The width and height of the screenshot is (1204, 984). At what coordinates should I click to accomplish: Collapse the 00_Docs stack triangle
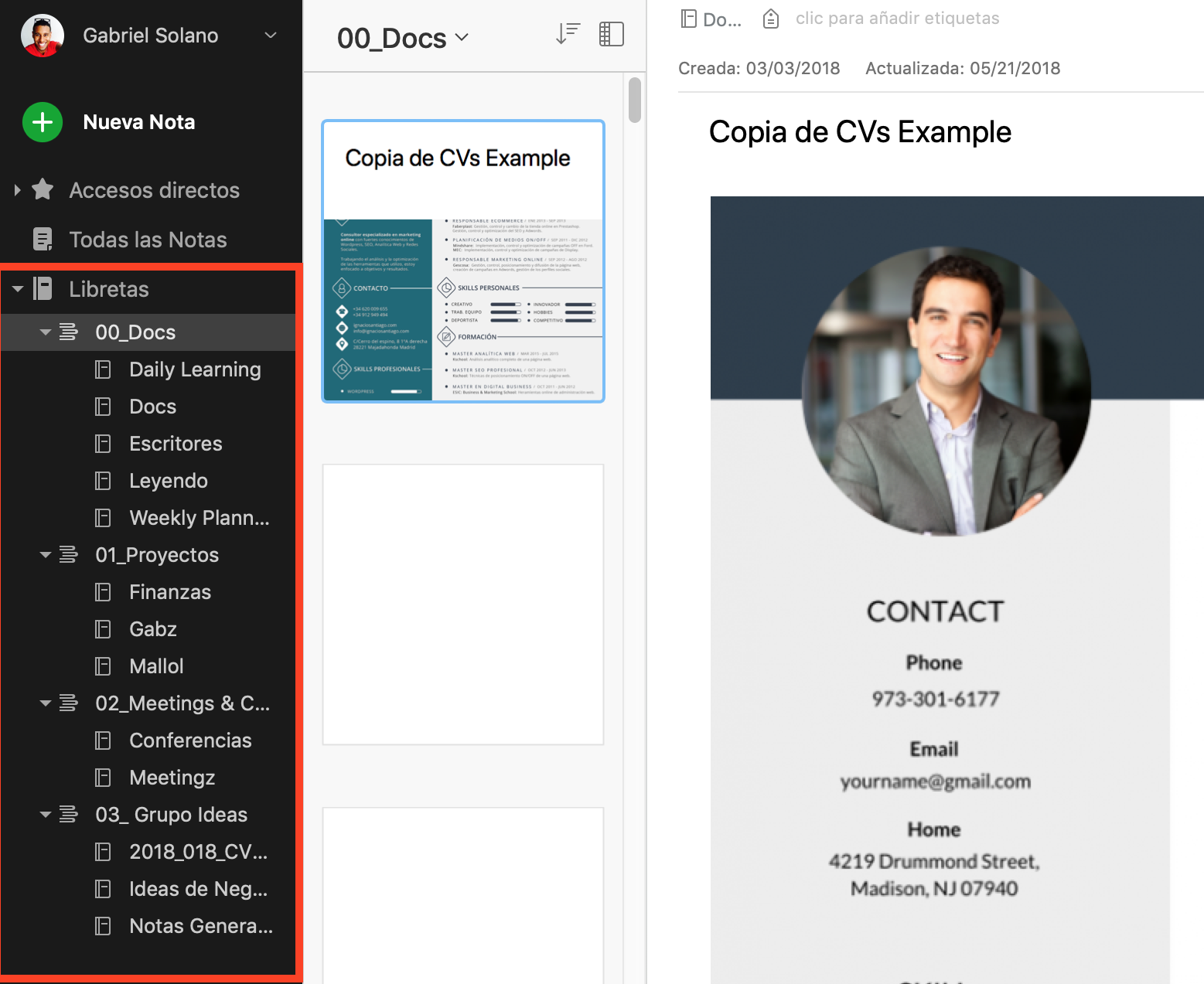pos(46,332)
